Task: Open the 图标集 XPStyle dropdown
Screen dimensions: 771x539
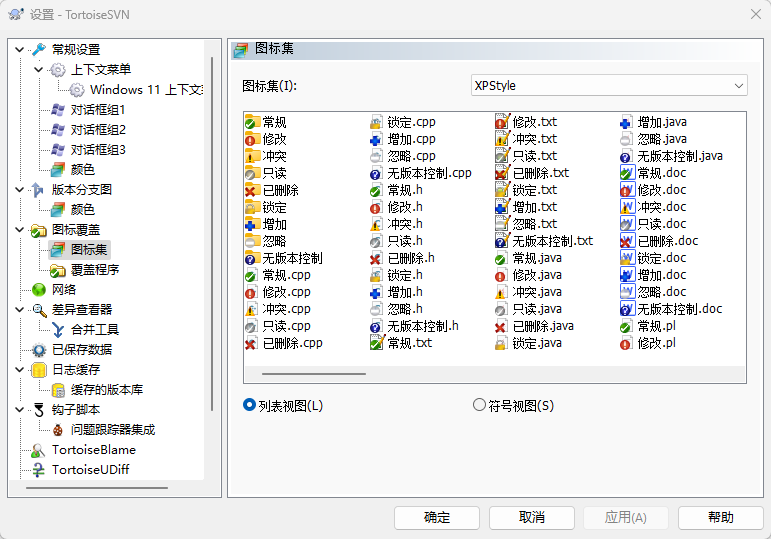Action: (609, 86)
